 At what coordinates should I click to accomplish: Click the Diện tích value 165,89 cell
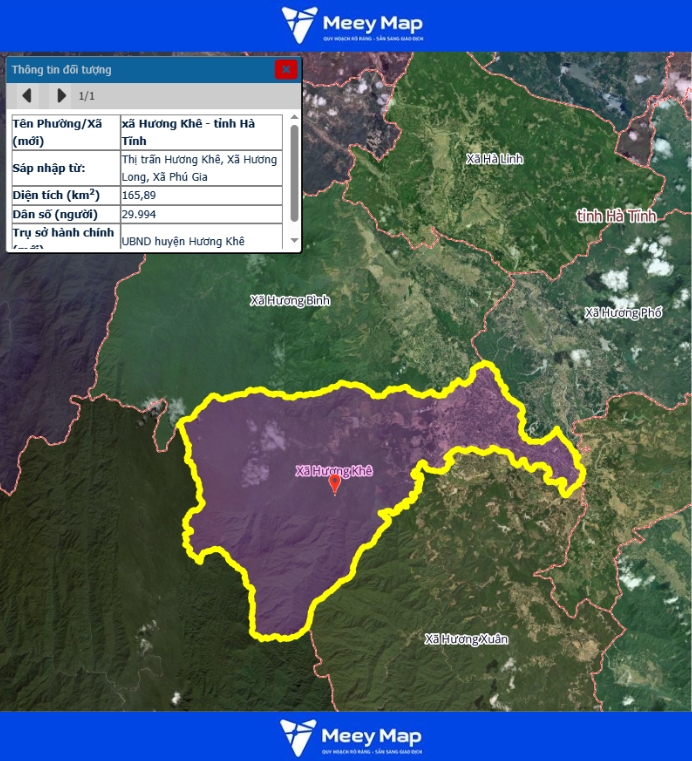click(201, 195)
